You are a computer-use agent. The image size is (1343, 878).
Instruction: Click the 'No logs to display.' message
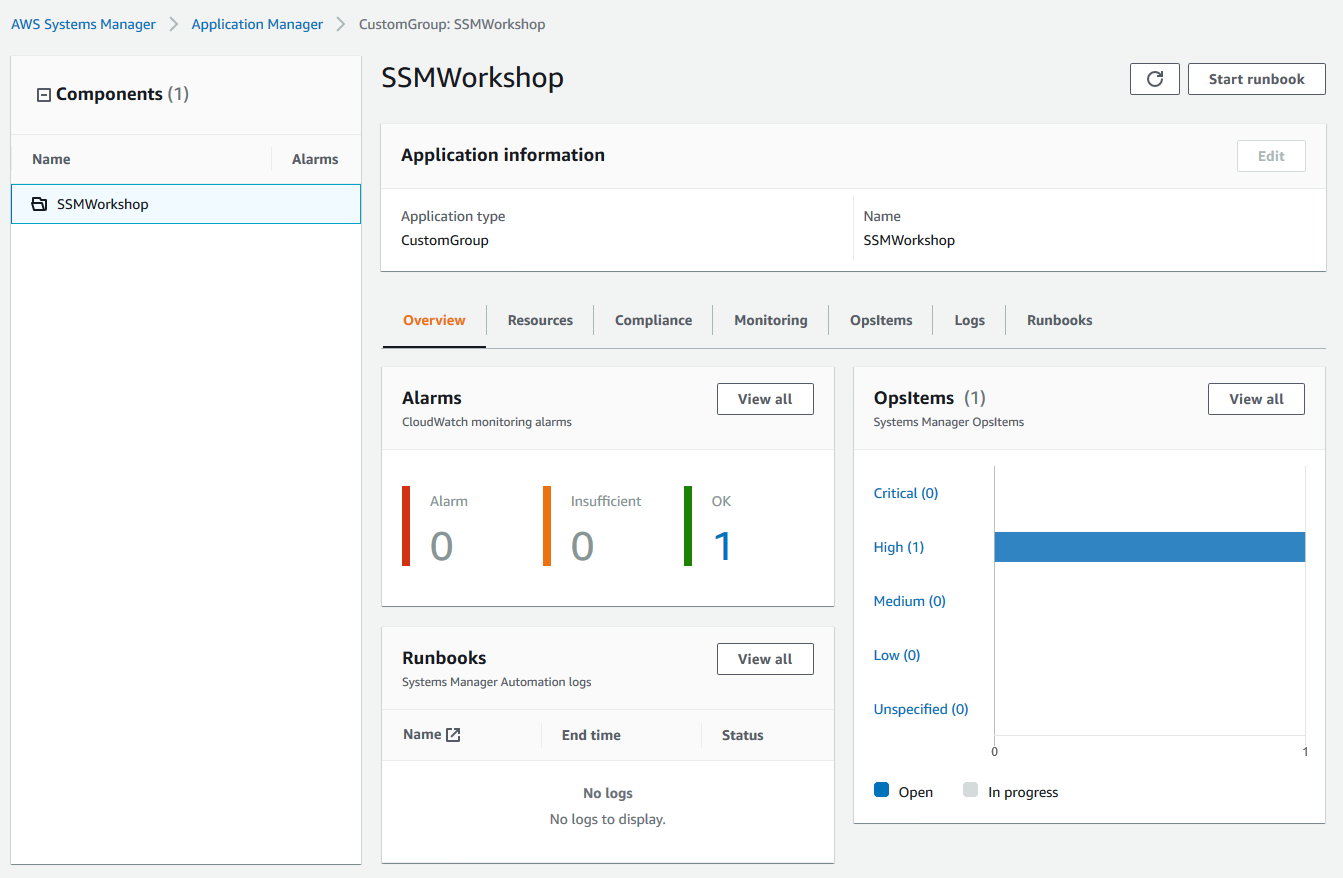point(608,819)
